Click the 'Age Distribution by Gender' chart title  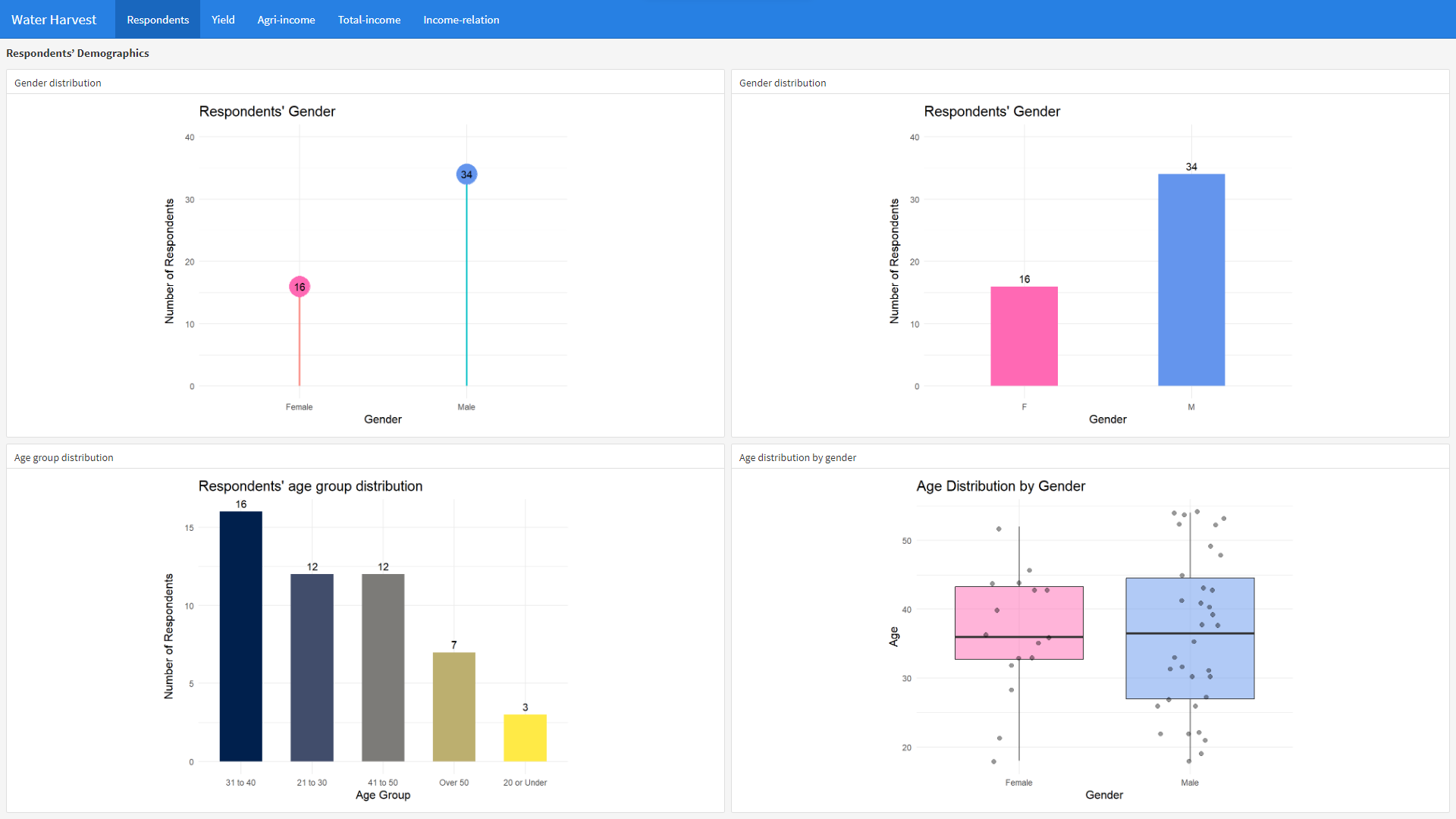coord(1001,486)
